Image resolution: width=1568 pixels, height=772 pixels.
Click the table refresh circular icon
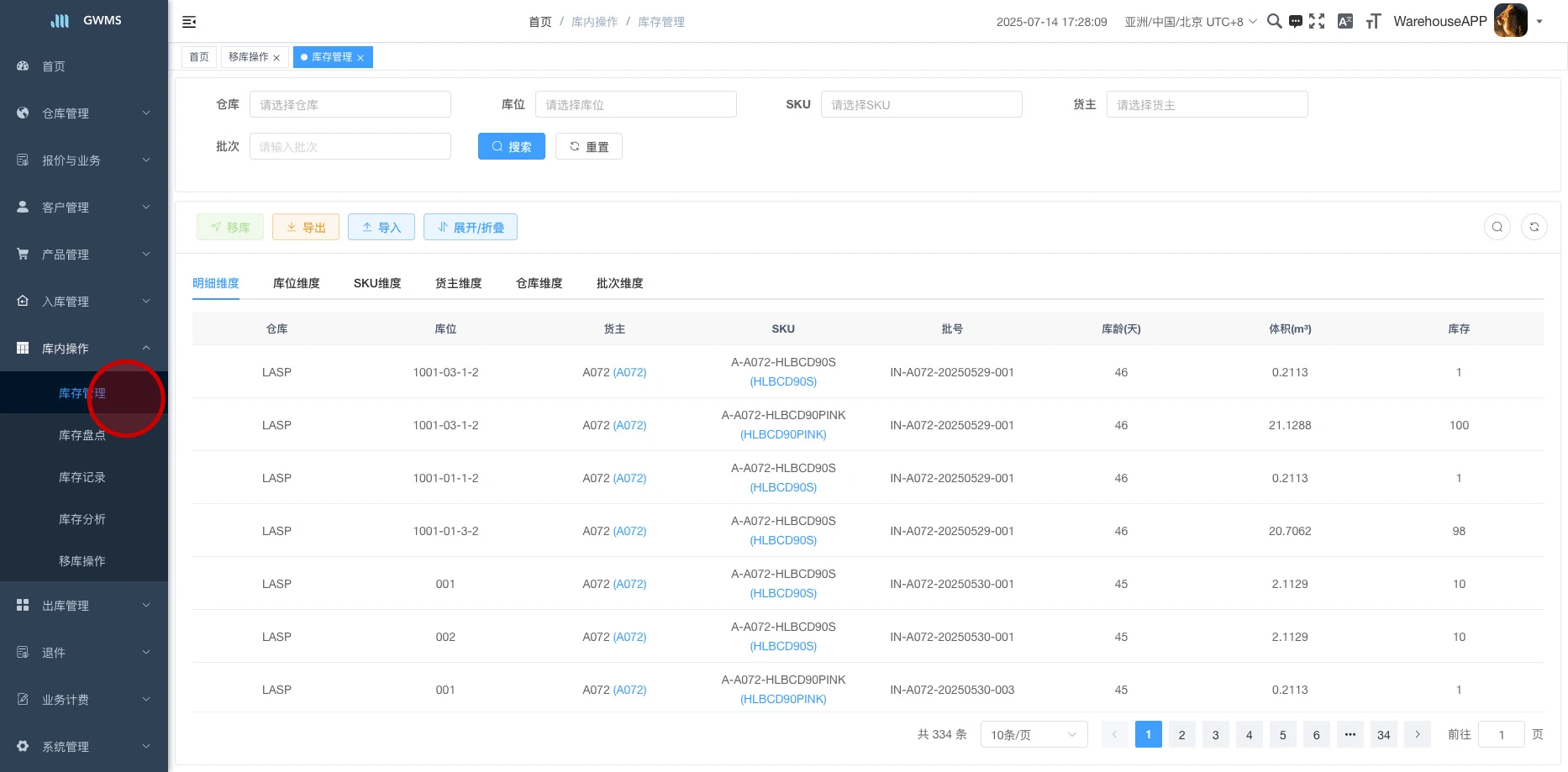coord(1534,227)
